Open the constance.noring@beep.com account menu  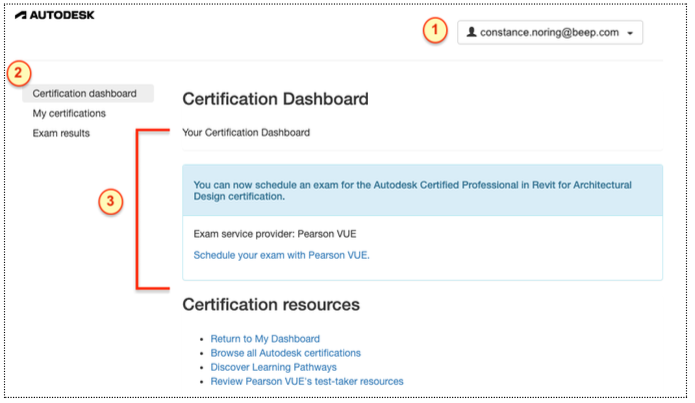click(550, 32)
